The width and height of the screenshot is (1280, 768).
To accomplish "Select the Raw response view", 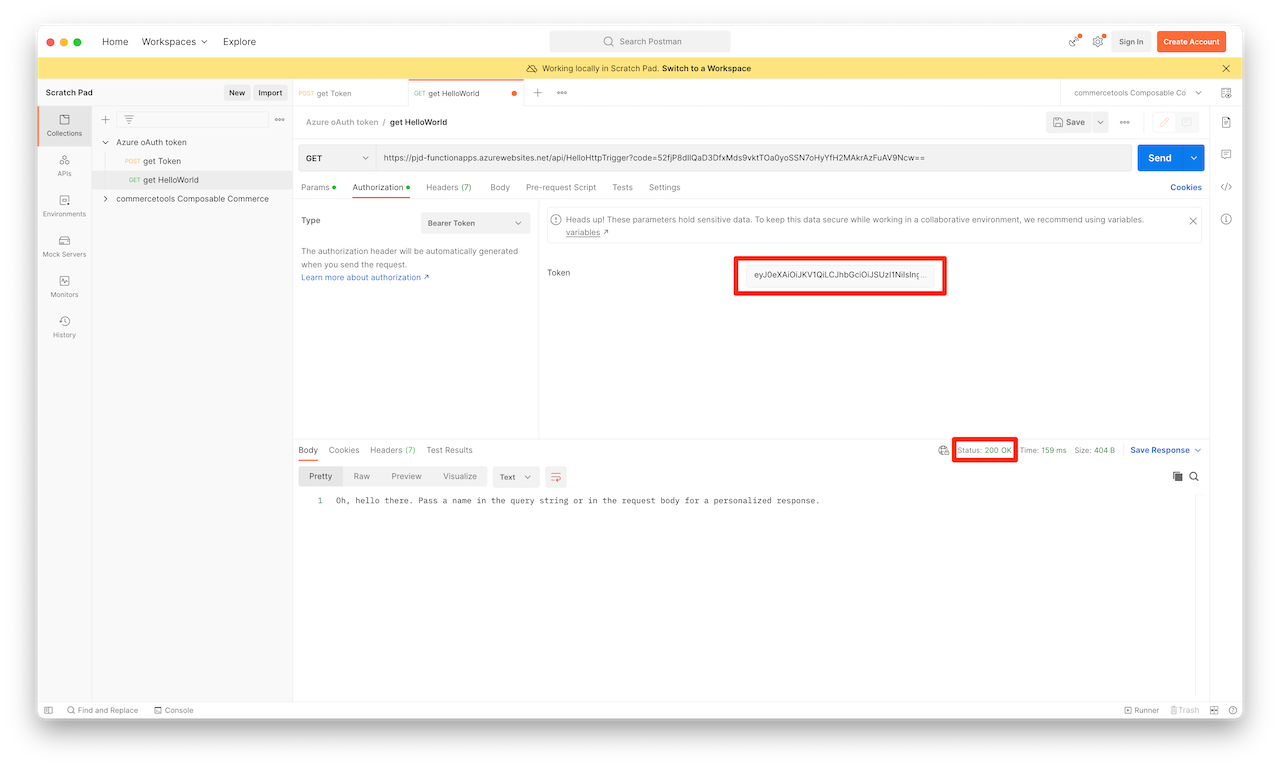I will (361, 476).
